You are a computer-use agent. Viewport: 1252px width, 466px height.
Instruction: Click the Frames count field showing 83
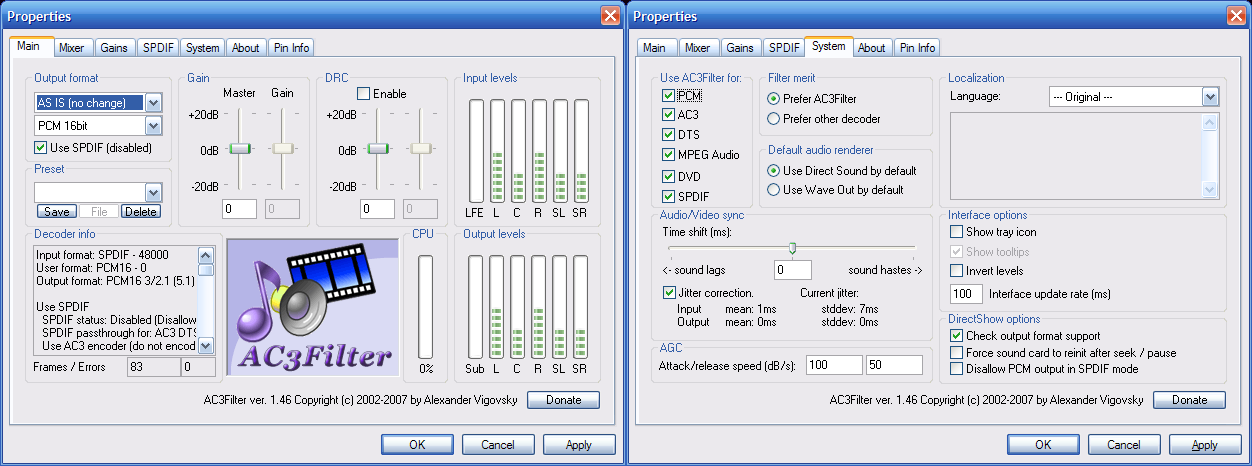click(x=153, y=368)
